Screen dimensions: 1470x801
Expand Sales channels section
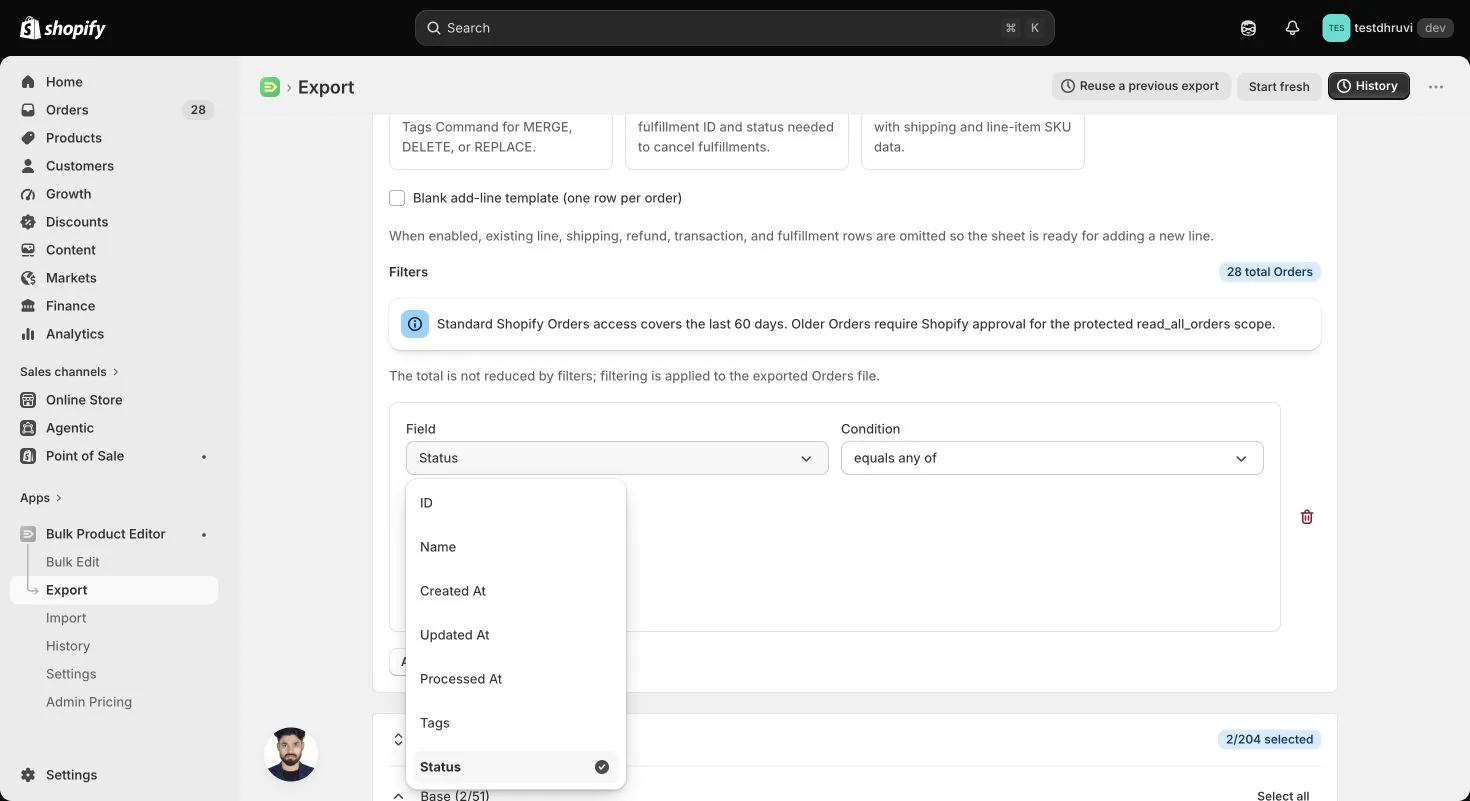click(x=69, y=372)
